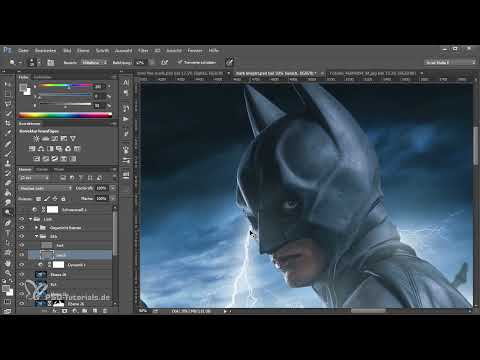Add a Brightness/Contrast adjustment
480x360 pixels.
pyautogui.click(x=36, y=138)
